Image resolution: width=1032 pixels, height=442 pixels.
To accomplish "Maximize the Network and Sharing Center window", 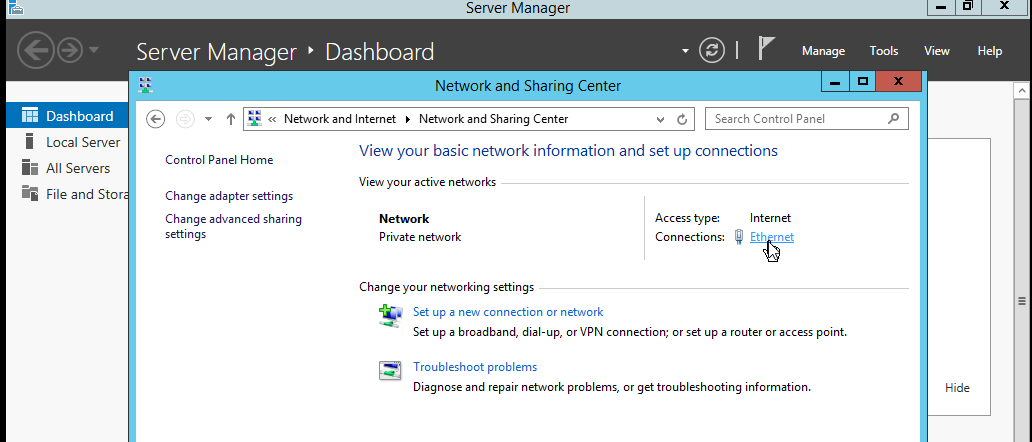I will pyautogui.click(x=863, y=82).
